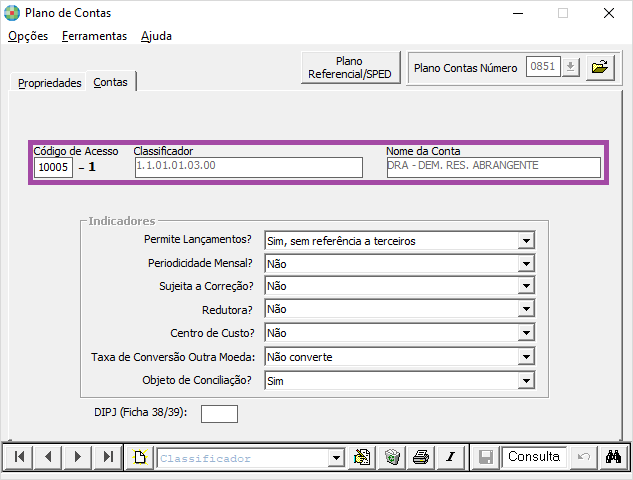The width and height of the screenshot is (633, 480).
Task: Click the binoculars search icon
Action: [x=613, y=457]
